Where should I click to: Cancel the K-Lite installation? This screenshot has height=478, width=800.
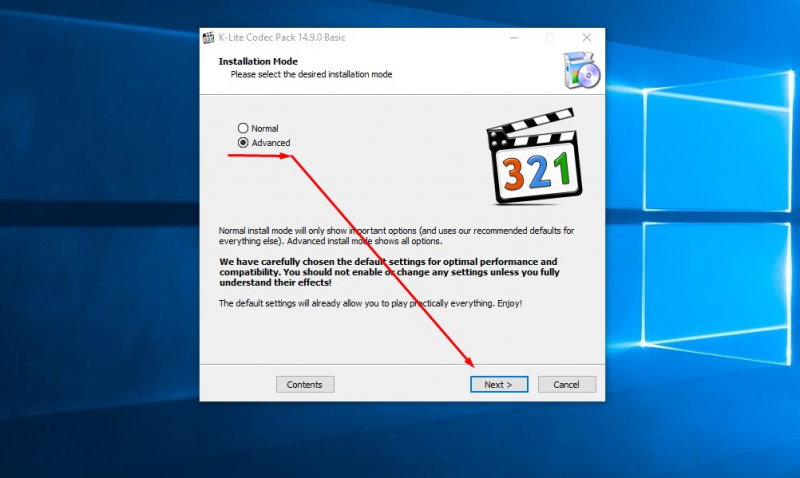coord(567,384)
